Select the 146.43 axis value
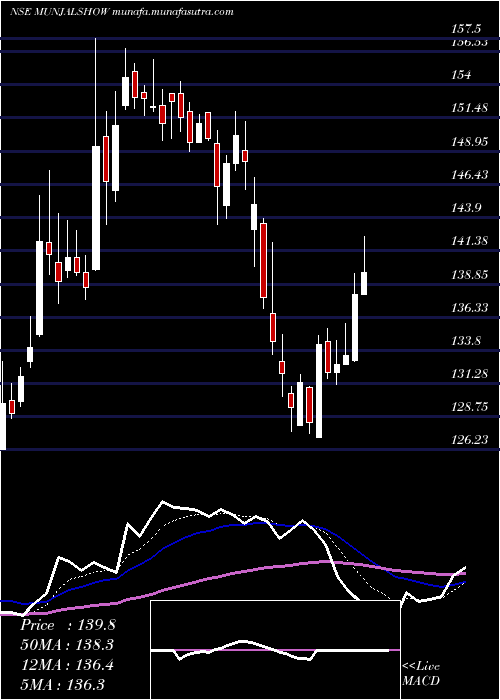Screen dimensions: 500x700 click(x=469, y=175)
